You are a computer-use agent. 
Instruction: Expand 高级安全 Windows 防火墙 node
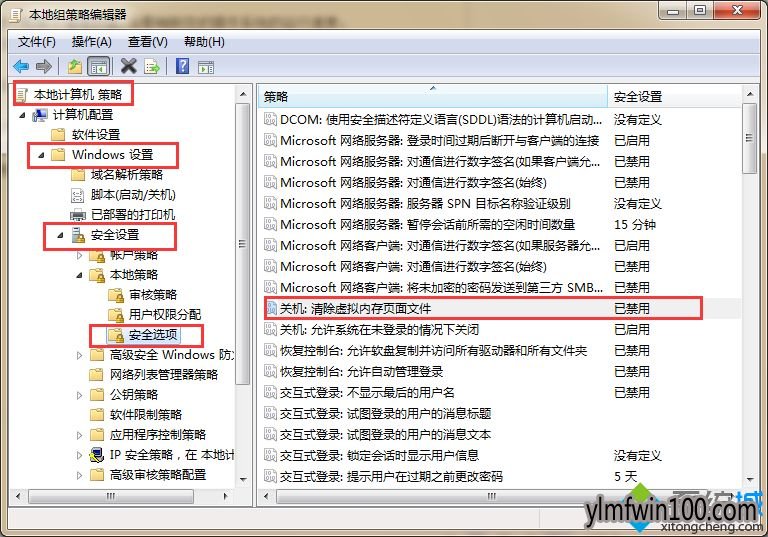point(79,355)
